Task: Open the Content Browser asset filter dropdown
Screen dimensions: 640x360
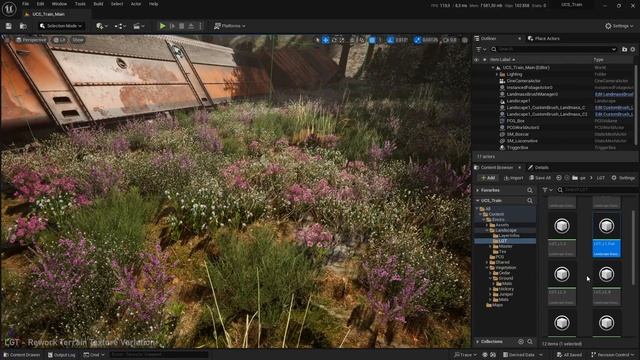Action: [x=547, y=190]
